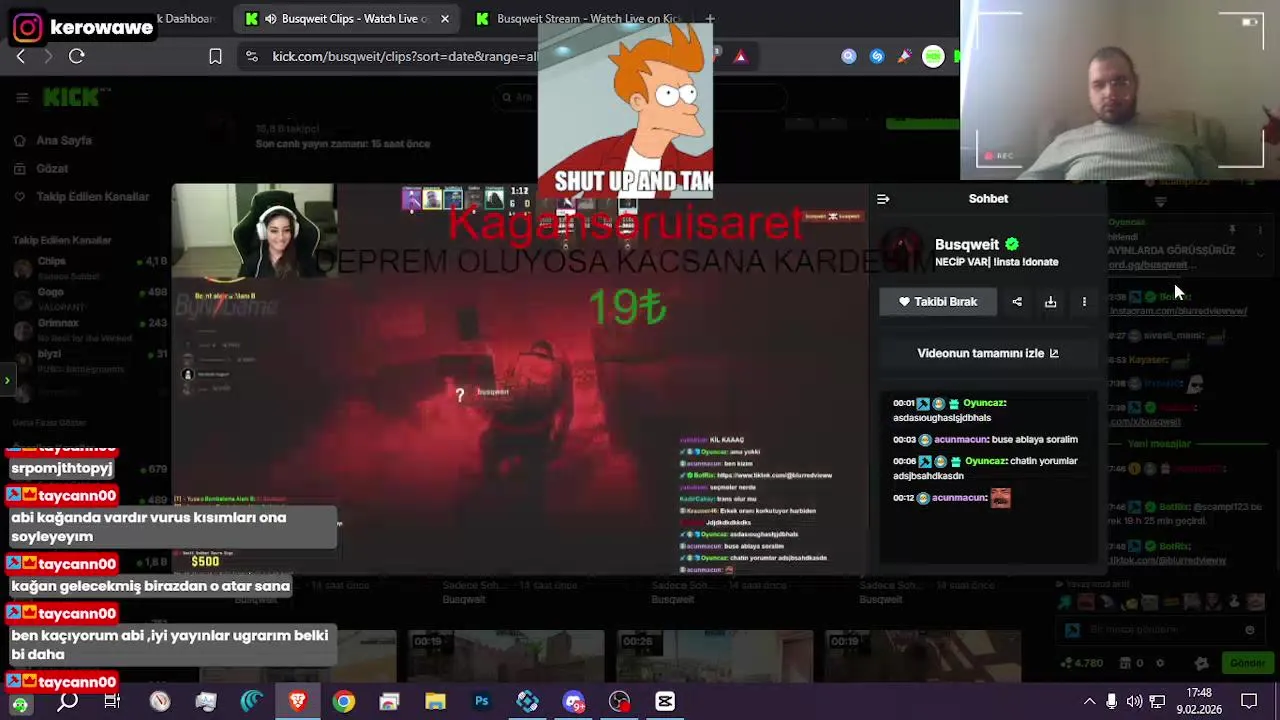Open Gözat in the sidebar
Viewport: 1280px width, 720px height.
pyautogui.click(x=52, y=169)
